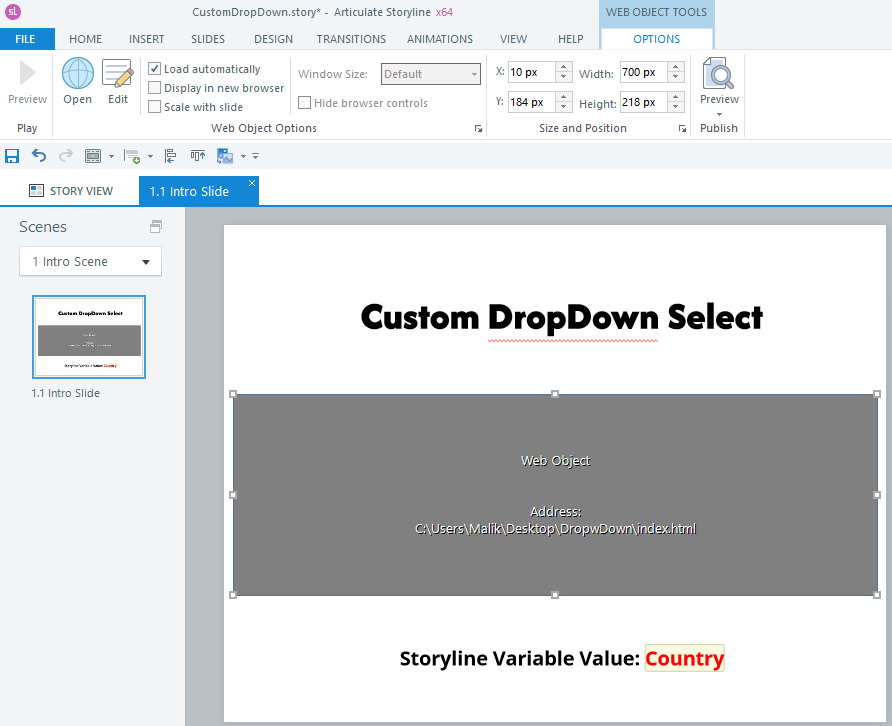Click the align top icon in toolbar
Screen dimensions: 892x726
198,156
